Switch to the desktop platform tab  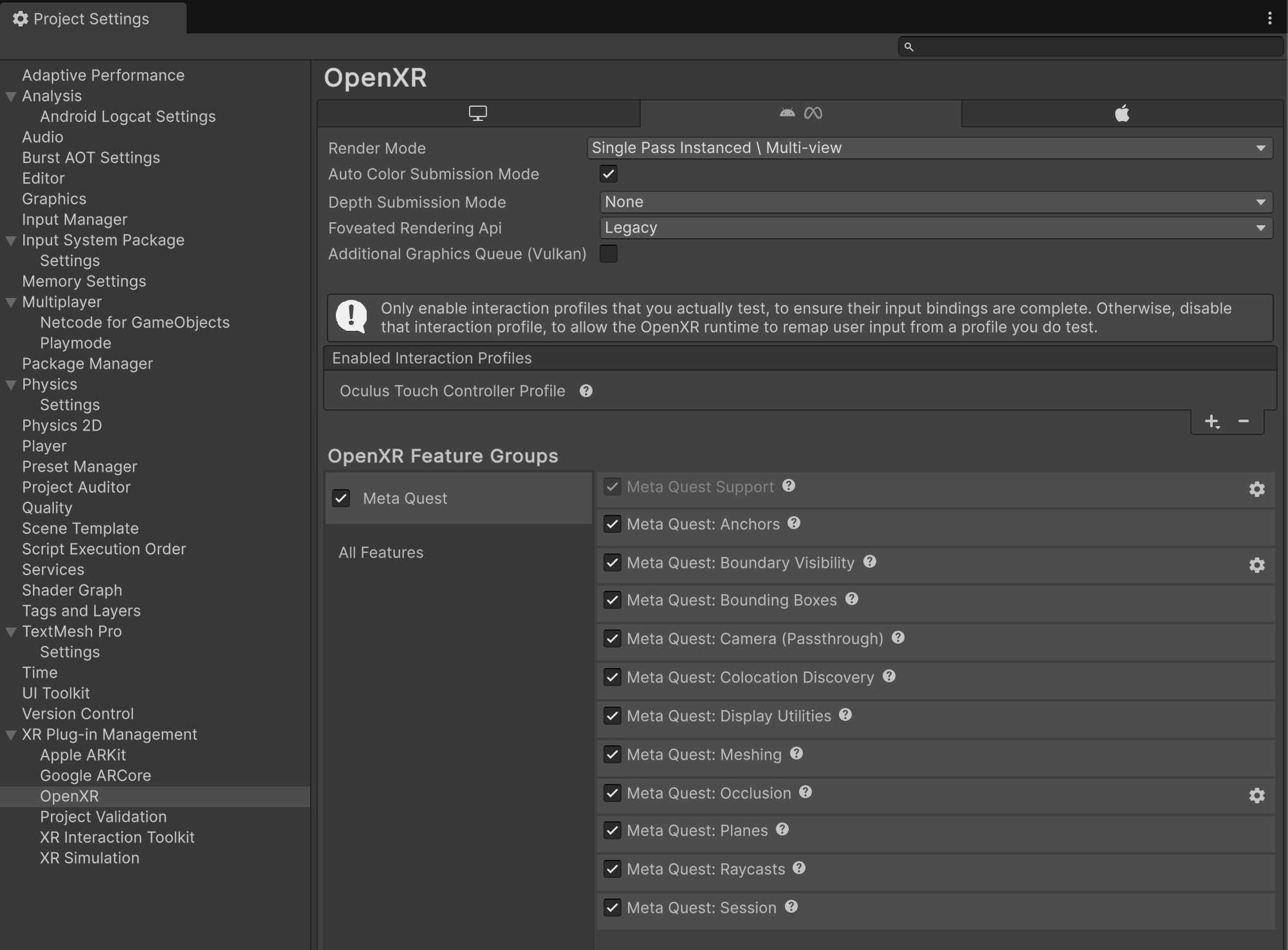[478, 113]
